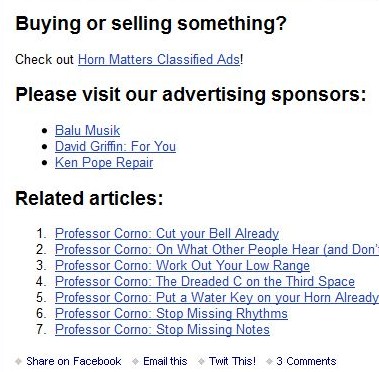The image size is (379, 372).
Task: Open On What Other People Hear article
Action: coord(217,249)
